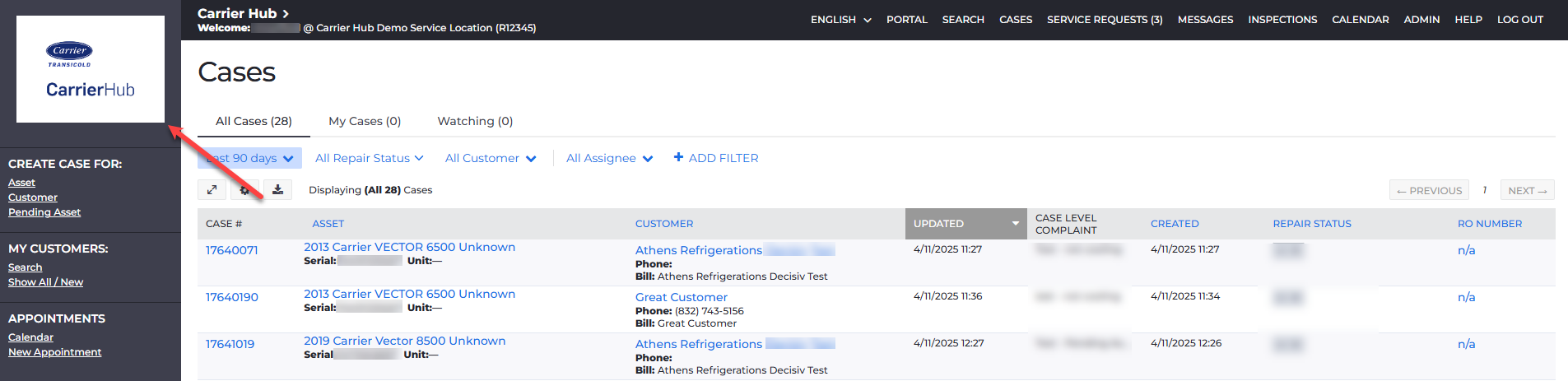Click the plus icon for Add Filter
Screen dimensions: 1568x381
(678, 157)
